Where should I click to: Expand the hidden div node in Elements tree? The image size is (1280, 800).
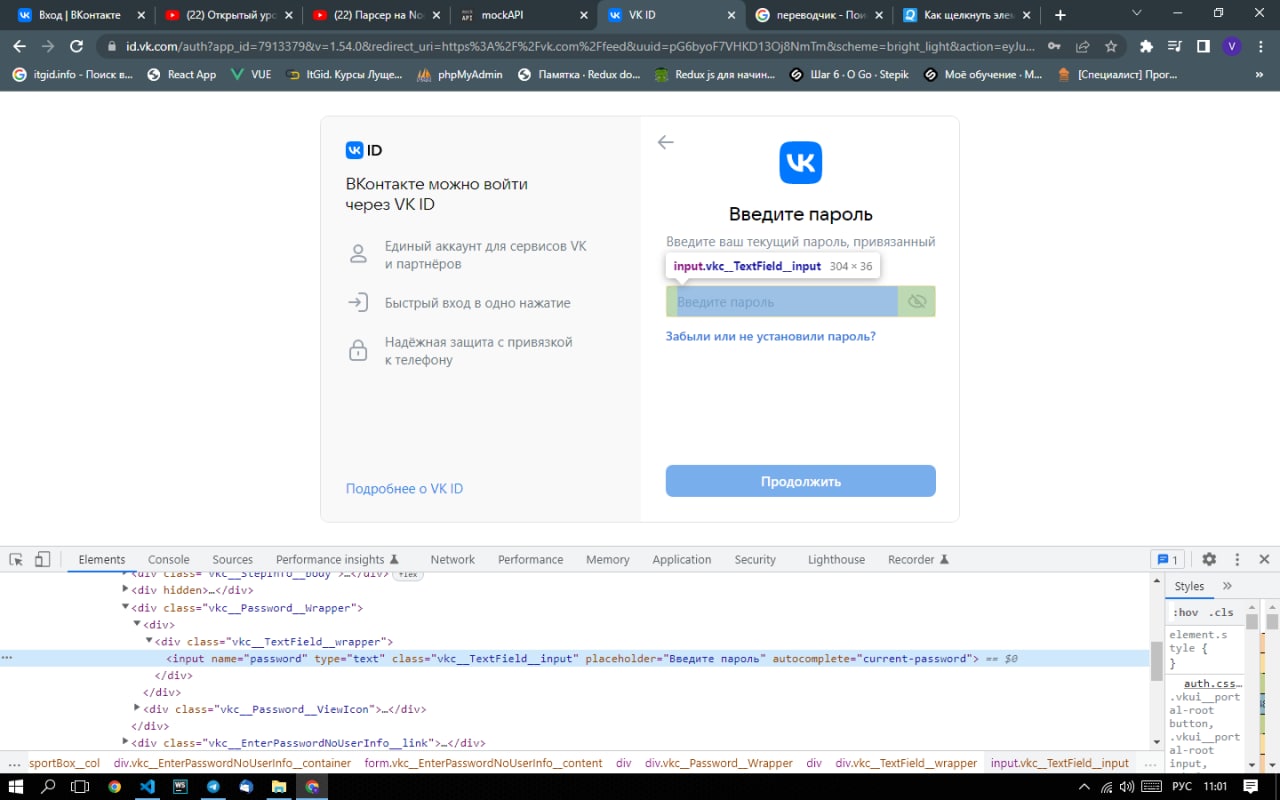coord(126,590)
